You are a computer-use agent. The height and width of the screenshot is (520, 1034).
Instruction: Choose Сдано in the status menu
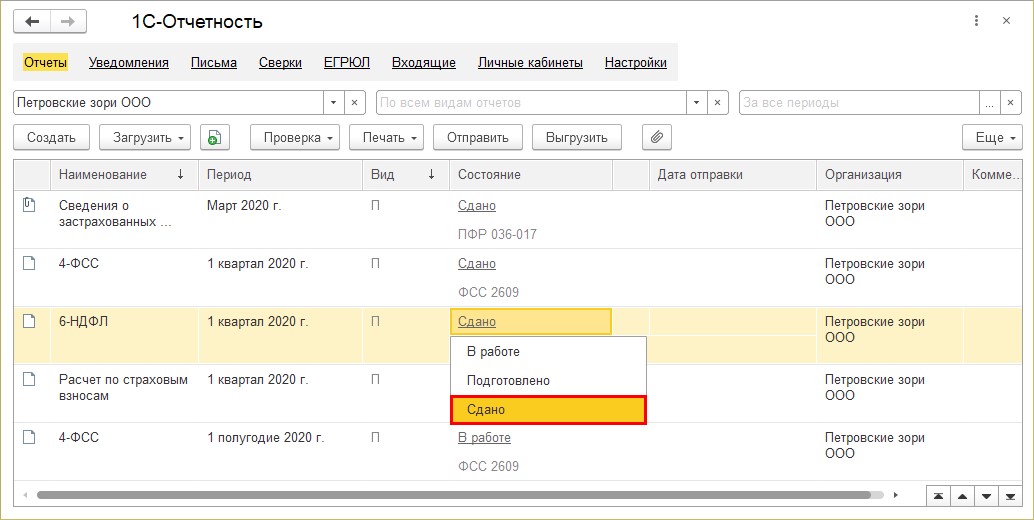548,409
